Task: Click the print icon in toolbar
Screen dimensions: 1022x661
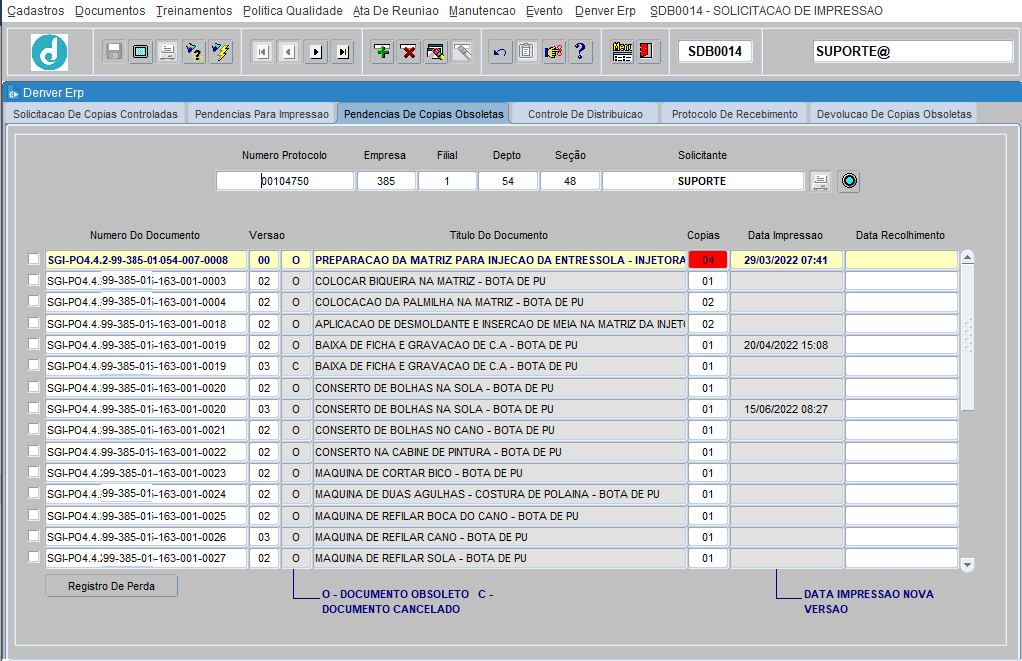Action: [x=168, y=51]
